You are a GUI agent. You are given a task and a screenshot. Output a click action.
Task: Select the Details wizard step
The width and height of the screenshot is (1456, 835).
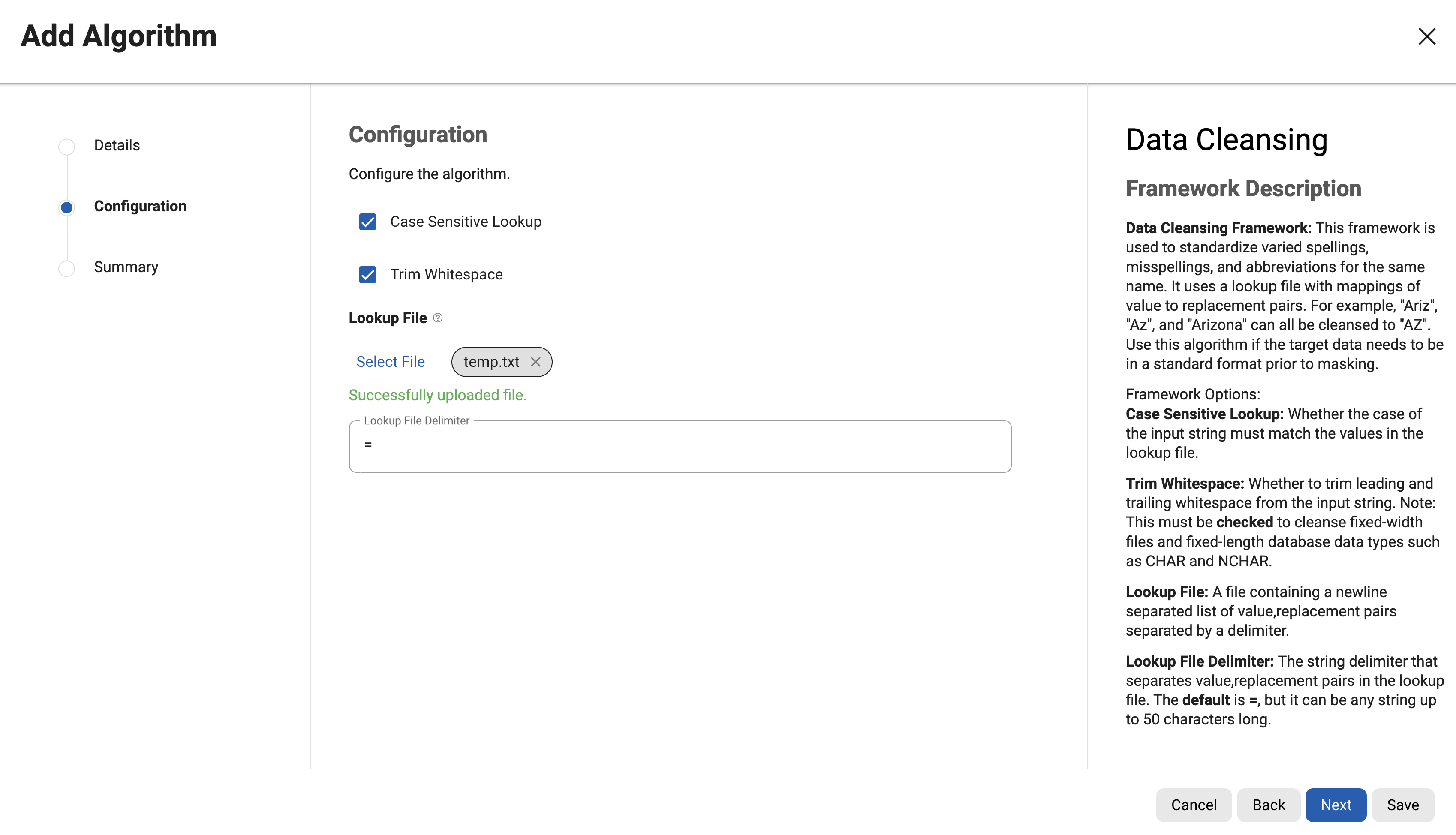click(x=117, y=145)
